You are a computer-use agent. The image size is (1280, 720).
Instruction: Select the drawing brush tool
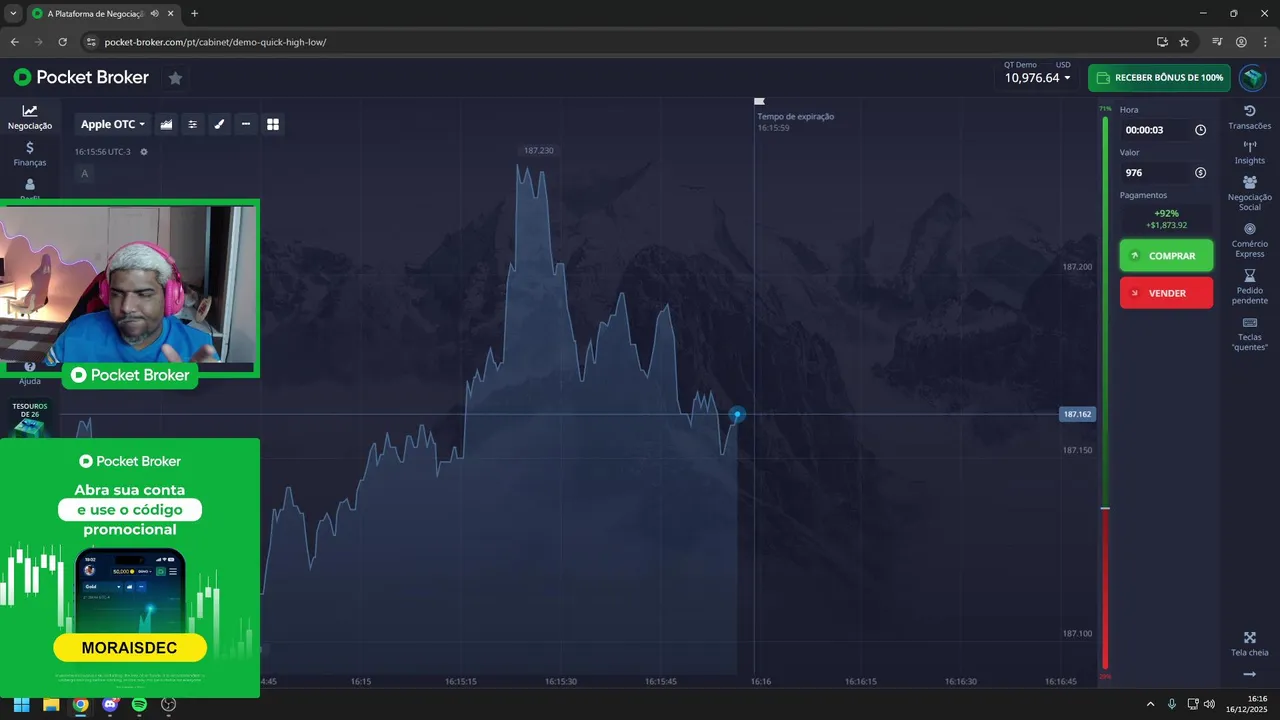click(x=220, y=124)
